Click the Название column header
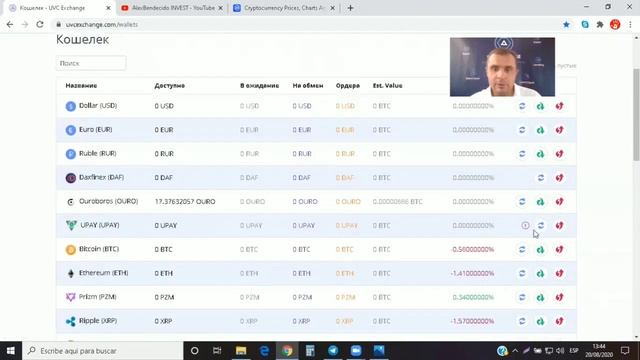640x360 pixels. tap(81, 86)
